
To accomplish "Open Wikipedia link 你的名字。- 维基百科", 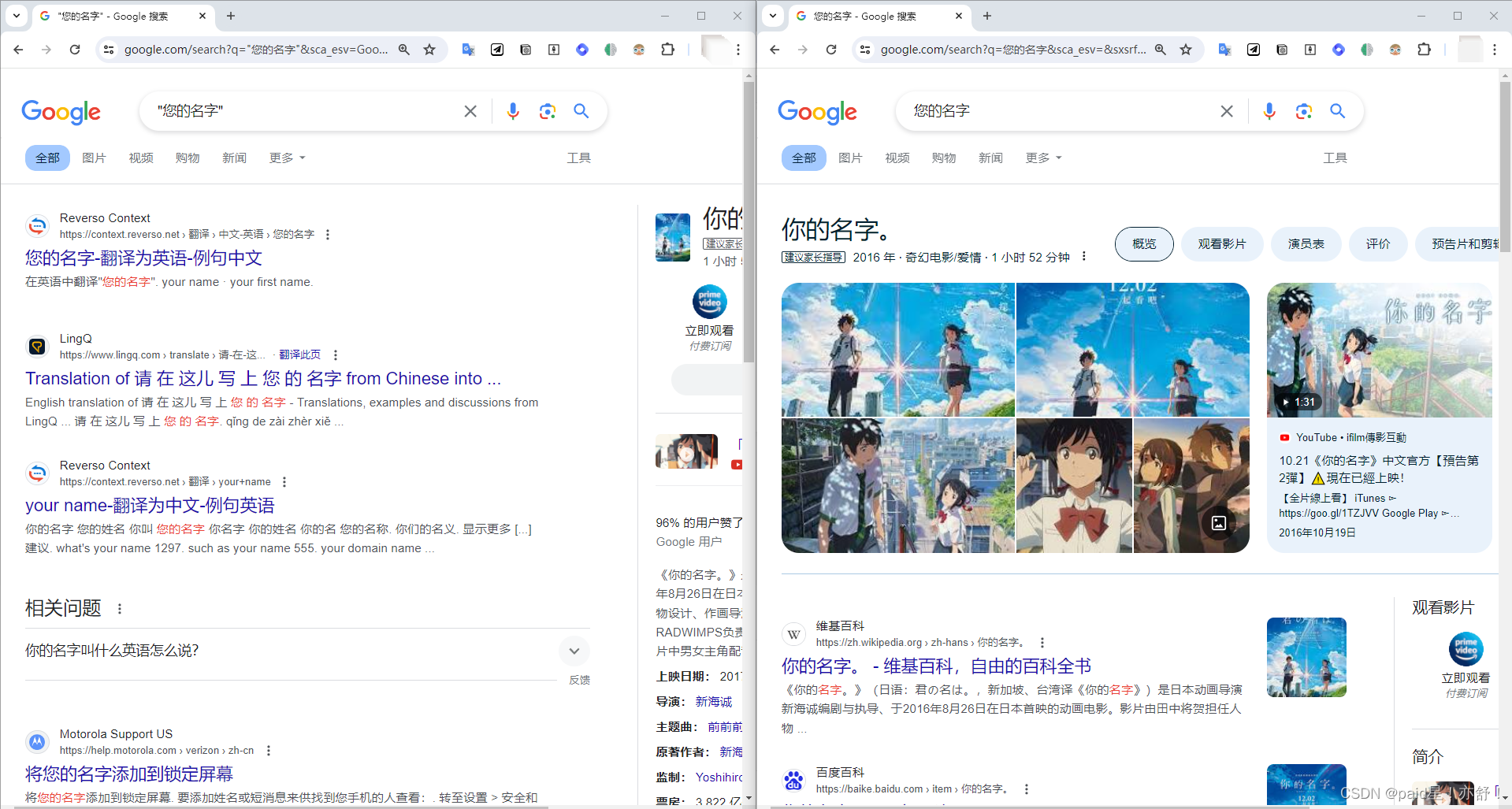I will click(936, 667).
